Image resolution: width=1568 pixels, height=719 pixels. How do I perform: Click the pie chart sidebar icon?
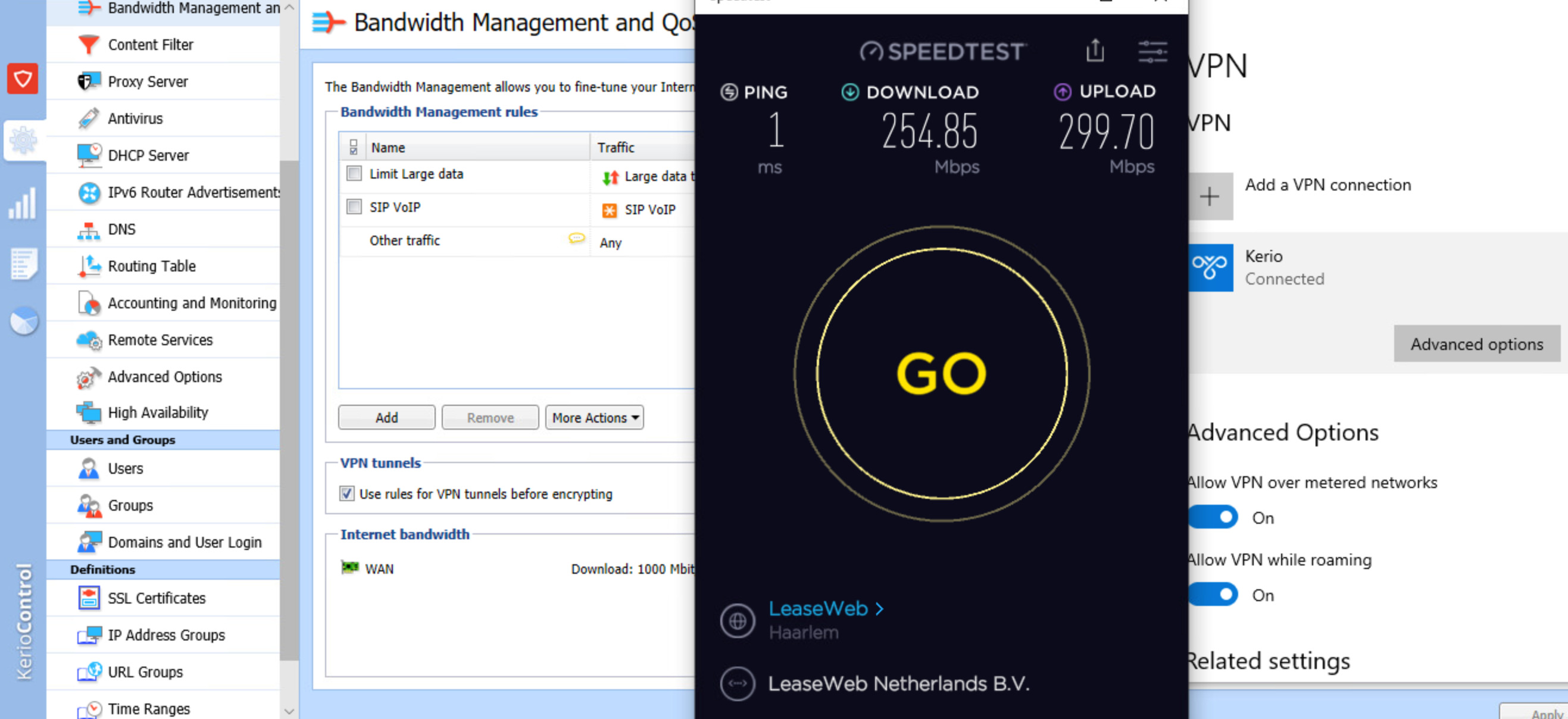(x=23, y=320)
